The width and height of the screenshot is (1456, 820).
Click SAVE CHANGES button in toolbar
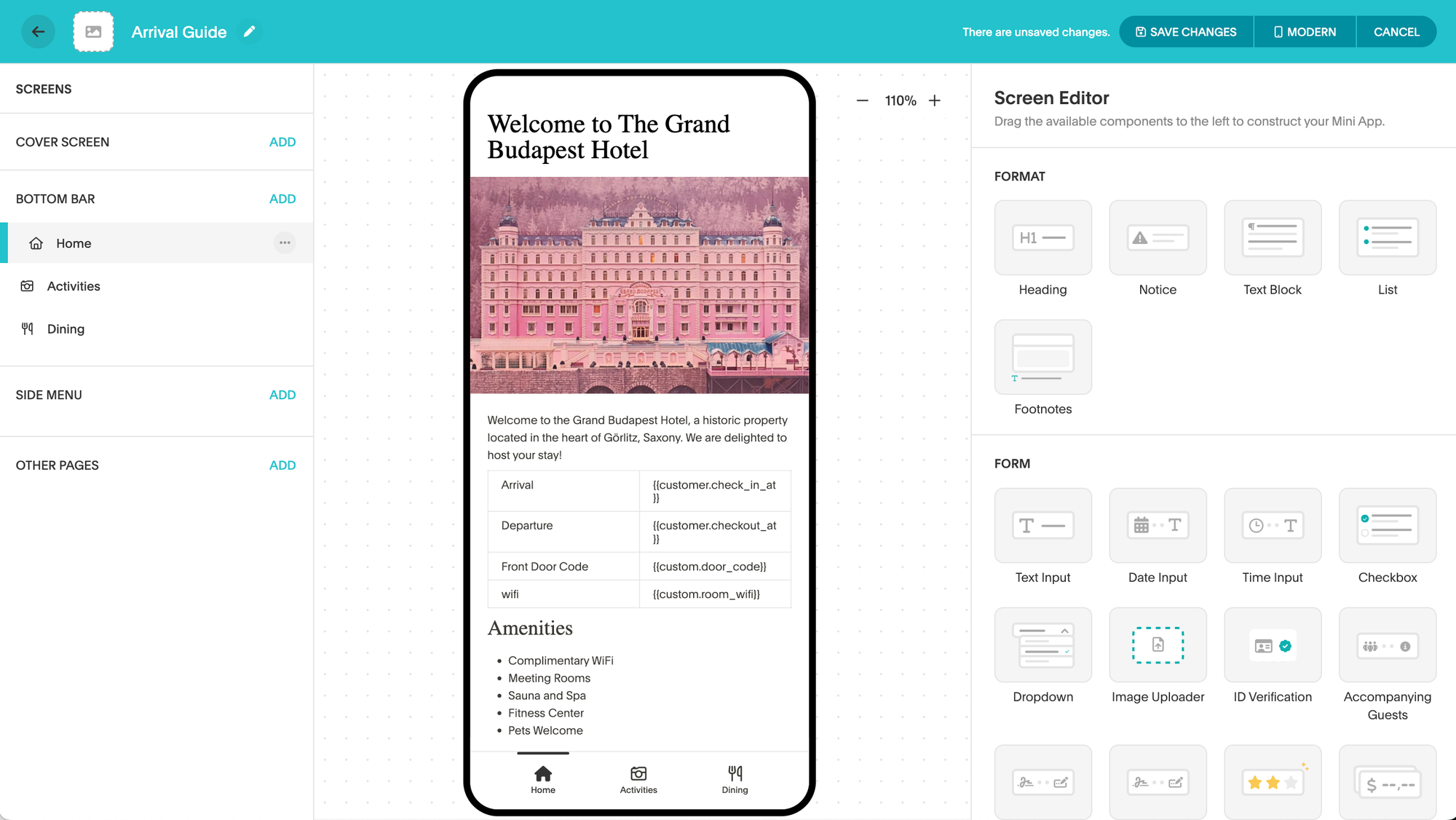coord(1185,31)
